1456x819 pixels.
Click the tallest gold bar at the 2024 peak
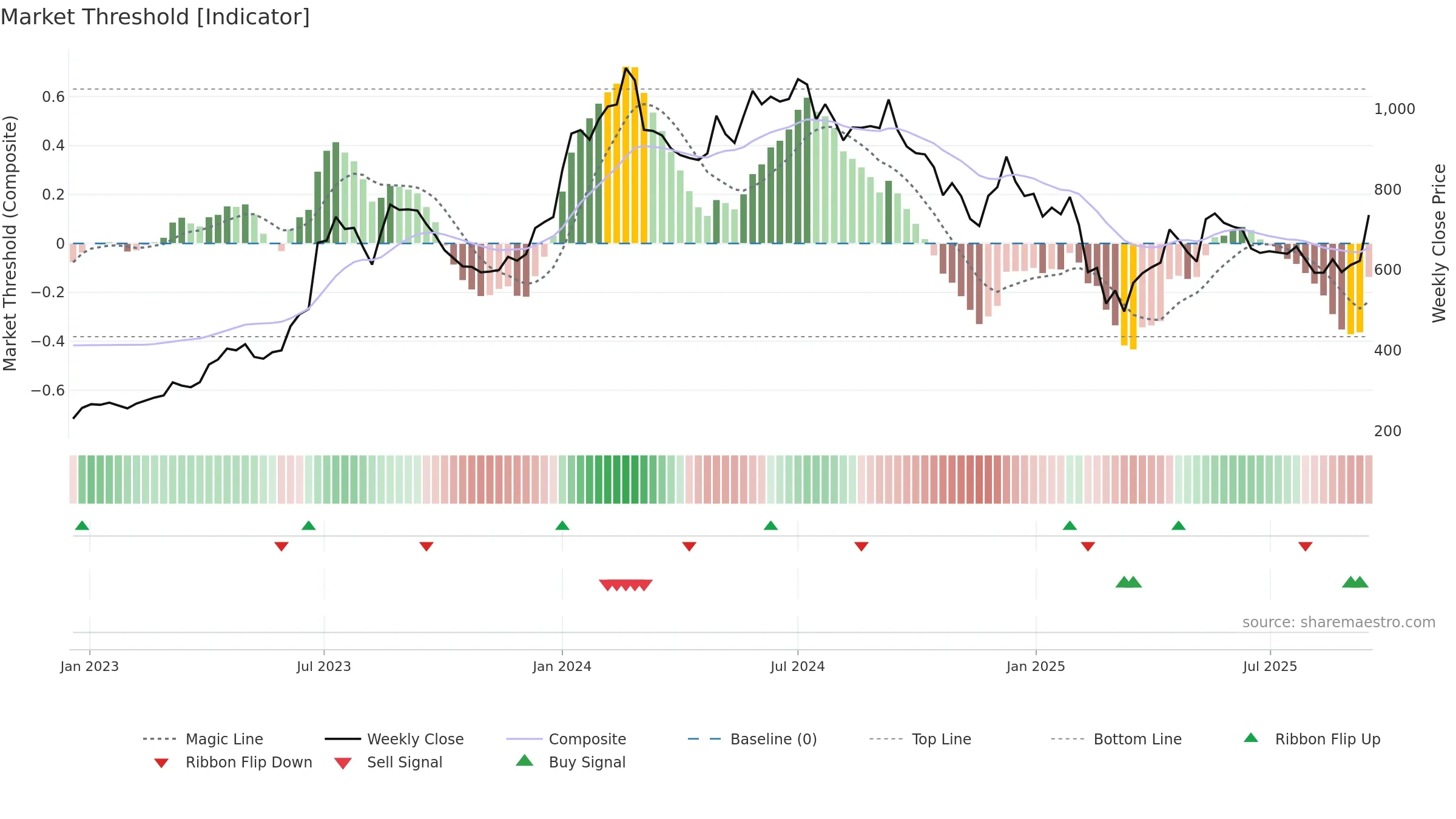tap(625, 155)
